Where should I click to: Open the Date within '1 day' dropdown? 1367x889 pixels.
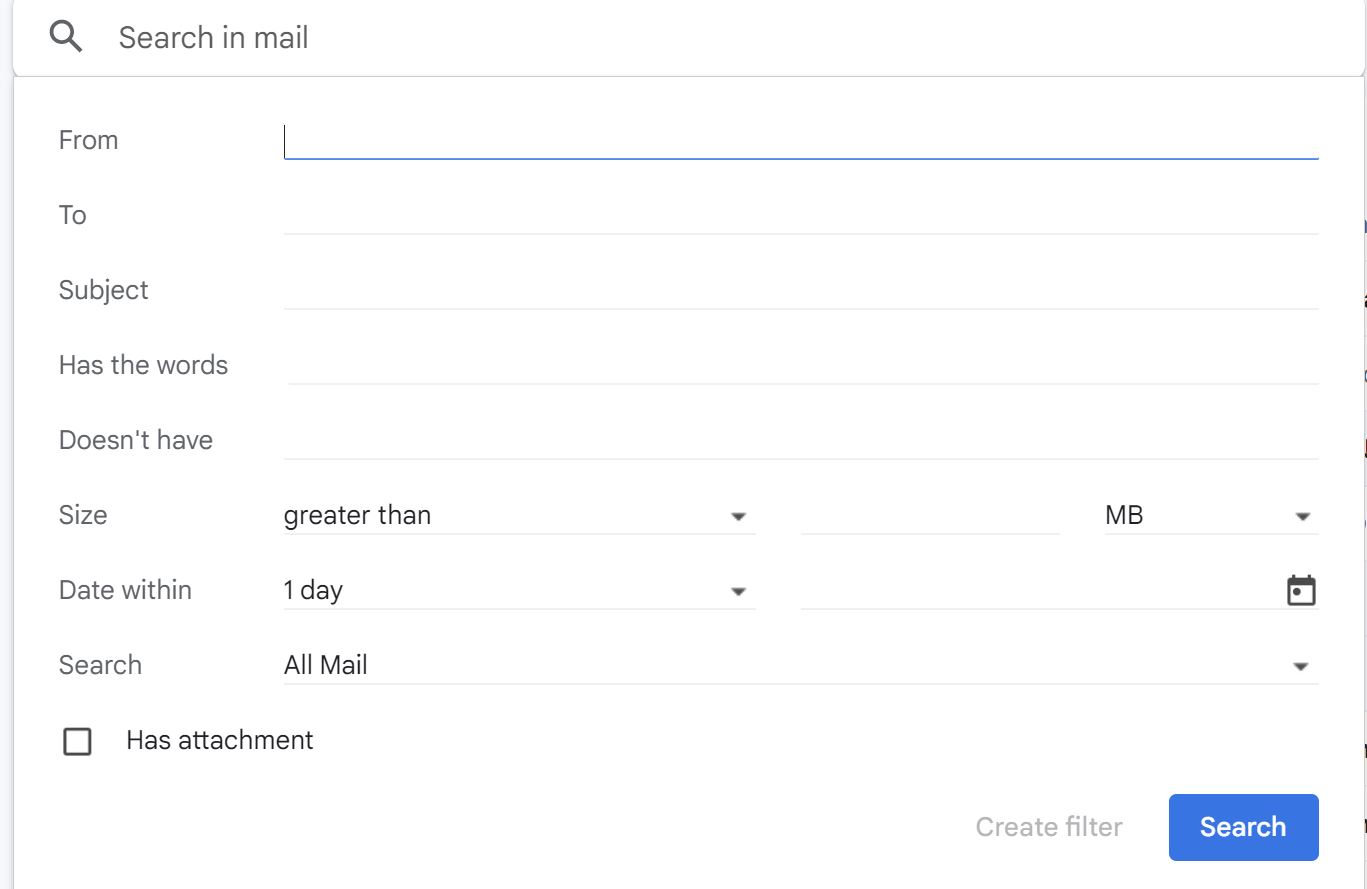519,591
